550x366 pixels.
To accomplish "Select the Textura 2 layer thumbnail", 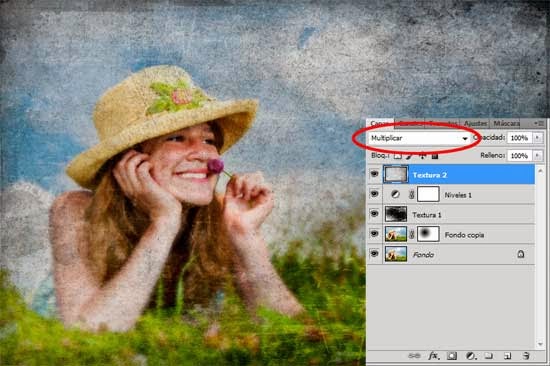I will click(x=396, y=174).
